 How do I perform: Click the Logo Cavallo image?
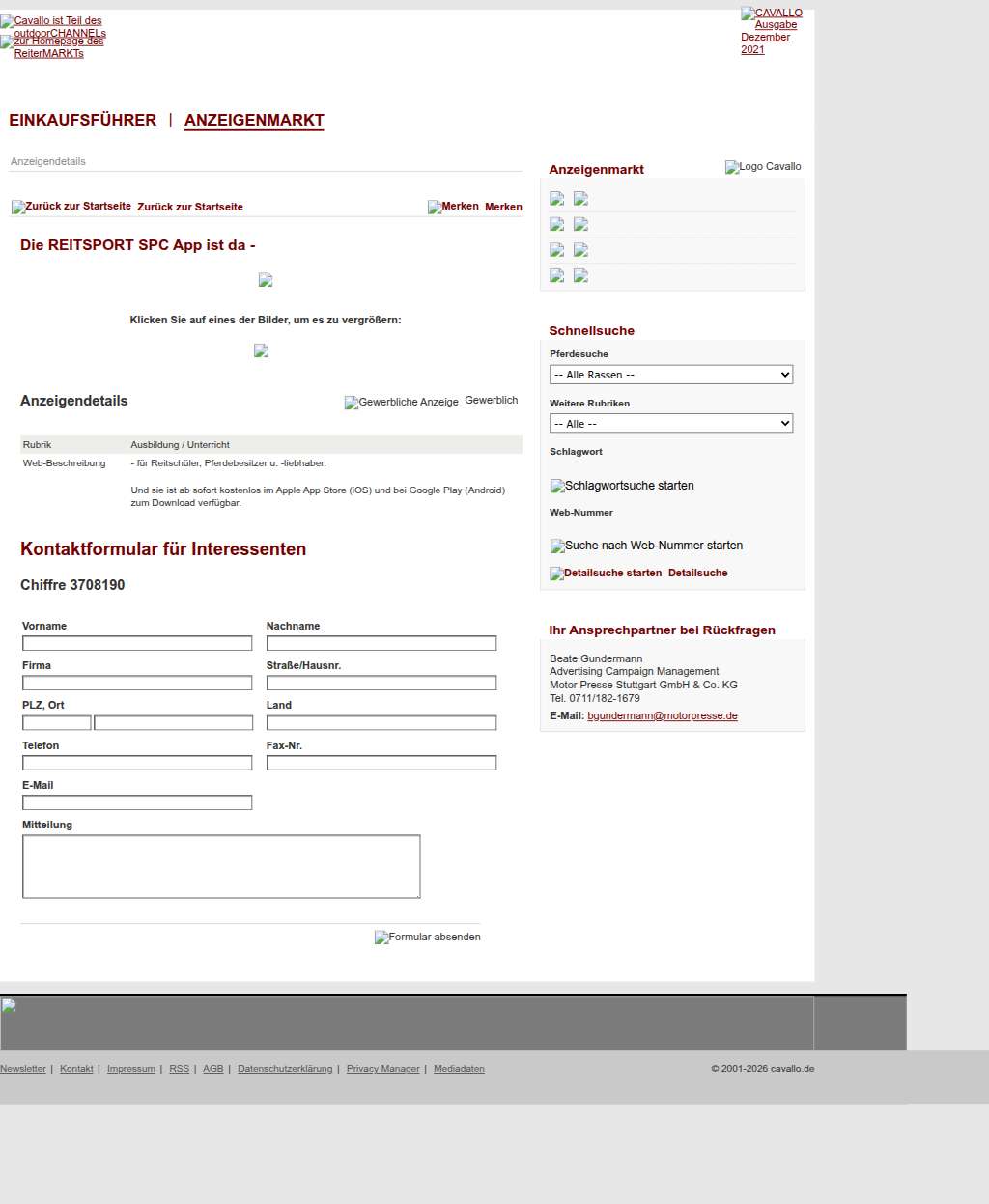click(763, 167)
